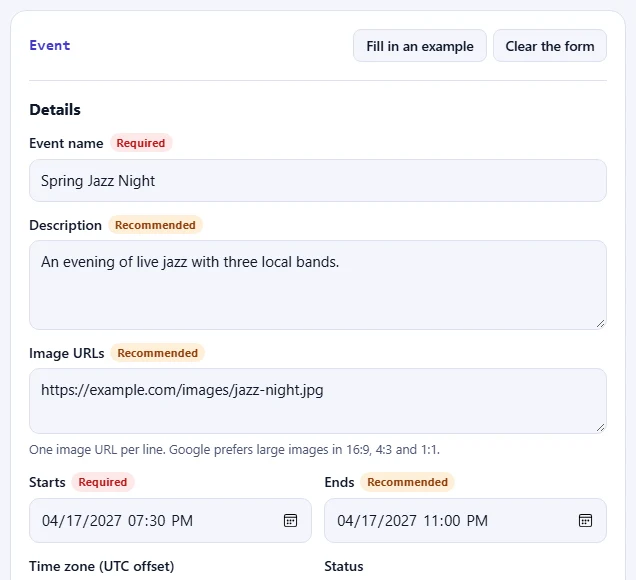Viewport: 636px width, 580px height.
Task: Click the Image URLs label
Action: click(x=67, y=353)
